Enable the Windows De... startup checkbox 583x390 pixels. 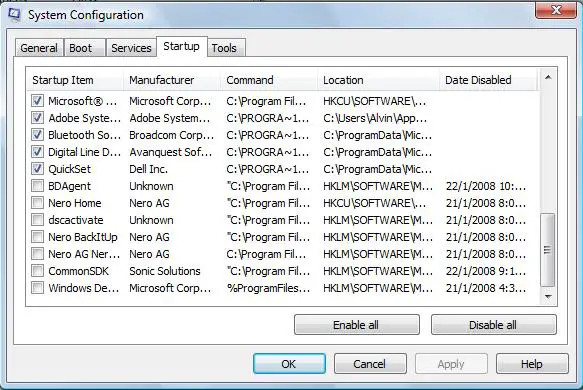click(37, 288)
